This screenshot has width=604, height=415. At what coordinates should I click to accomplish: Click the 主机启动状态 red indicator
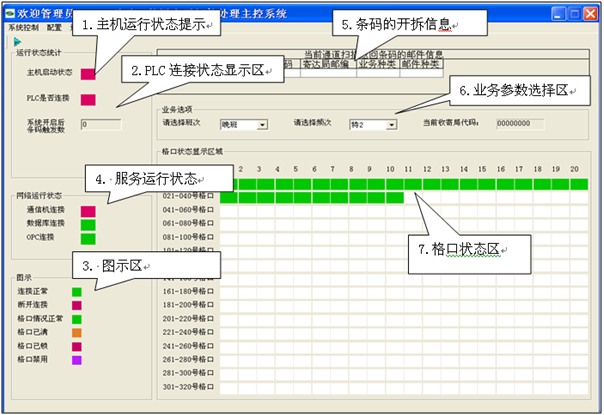(88, 74)
